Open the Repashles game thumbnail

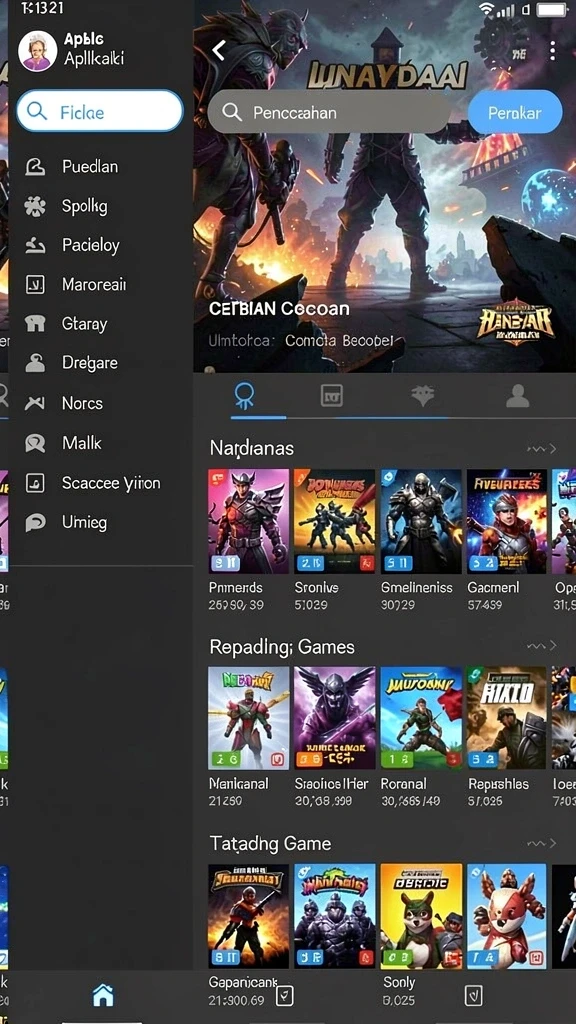coord(507,718)
